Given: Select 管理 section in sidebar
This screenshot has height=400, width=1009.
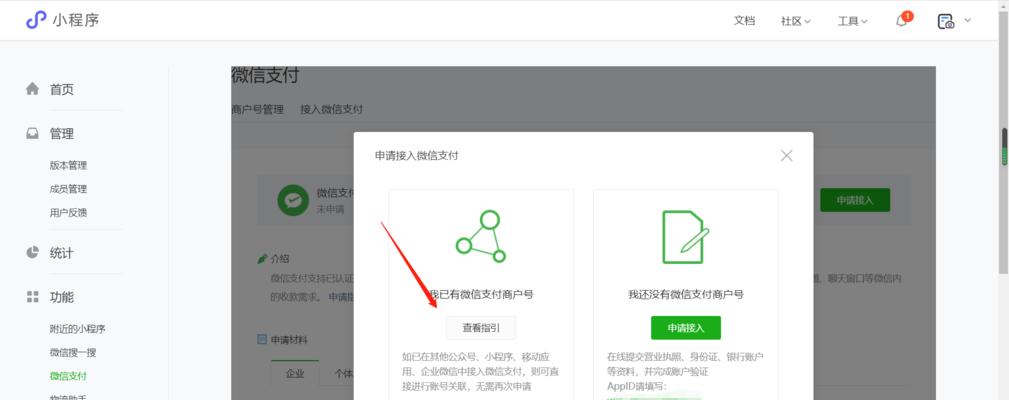Looking at the screenshot, I should click(62, 134).
